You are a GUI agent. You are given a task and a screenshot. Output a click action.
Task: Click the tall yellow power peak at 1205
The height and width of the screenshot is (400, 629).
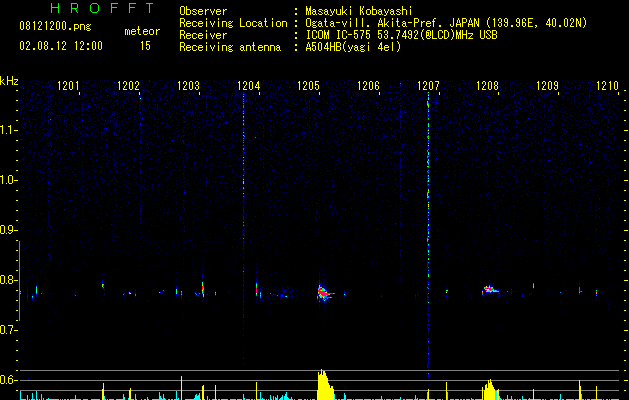325,385
